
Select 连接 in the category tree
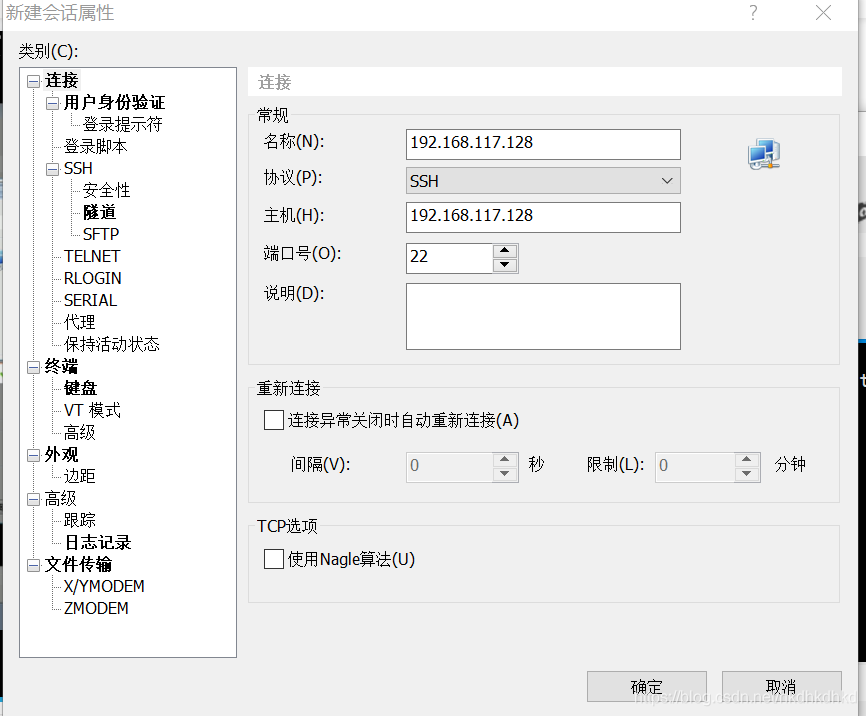(x=62, y=81)
